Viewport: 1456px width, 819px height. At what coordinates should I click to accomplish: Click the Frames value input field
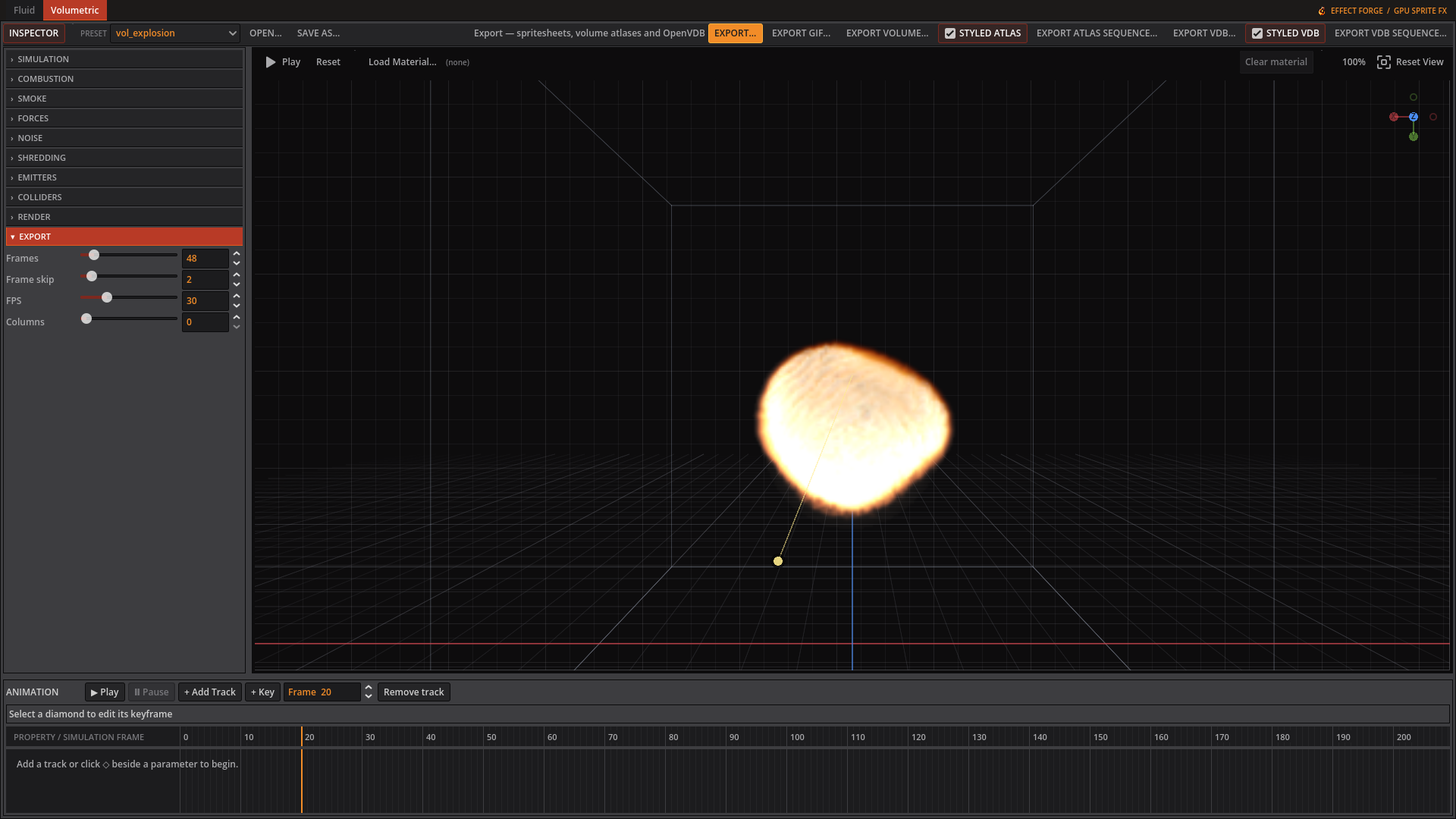click(x=206, y=258)
